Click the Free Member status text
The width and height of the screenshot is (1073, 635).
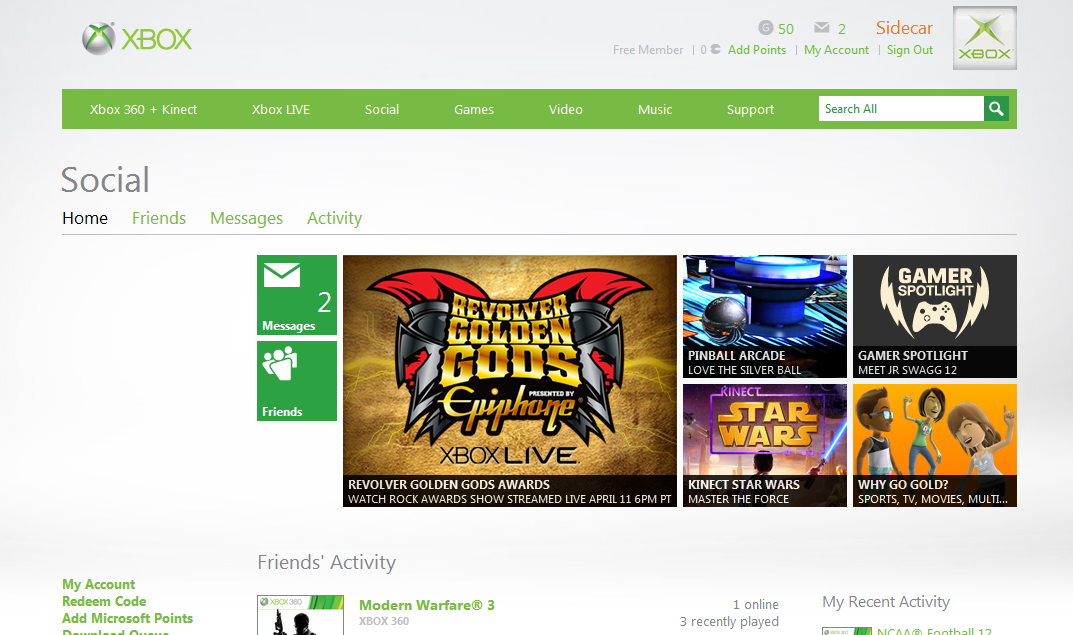[647, 50]
